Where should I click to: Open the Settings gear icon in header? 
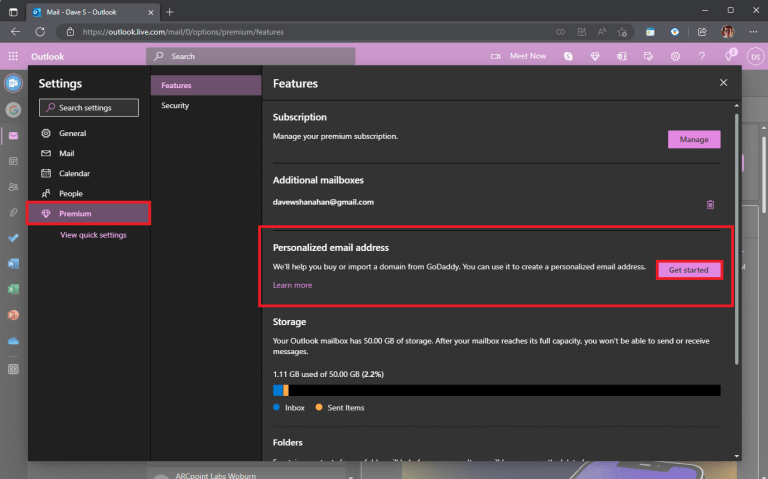click(x=675, y=56)
